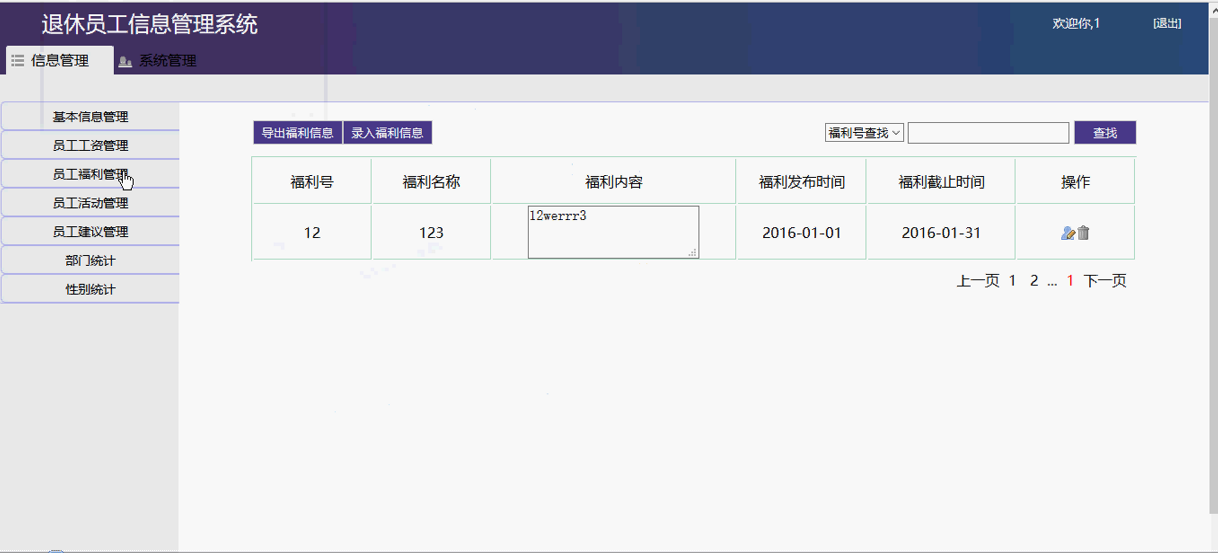Open 性别统计 in the sidebar
The image size is (1218, 553).
pyautogui.click(x=90, y=290)
